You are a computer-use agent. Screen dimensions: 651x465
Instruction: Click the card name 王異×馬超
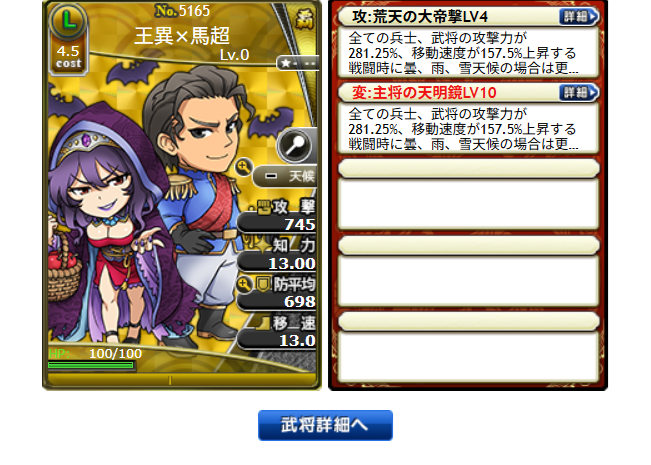(x=182, y=36)
